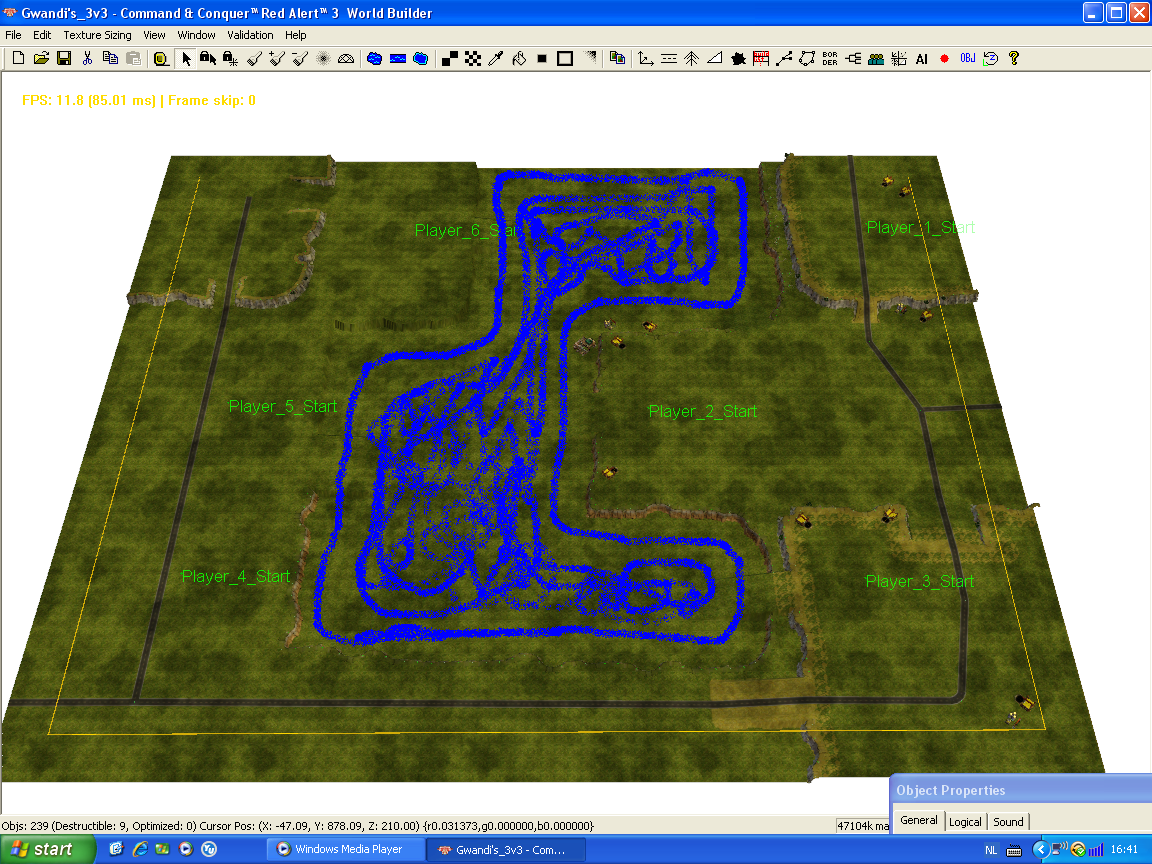Launch Internet Explorer from quick launch
The image size is (1152, 864).
(140, 849)
